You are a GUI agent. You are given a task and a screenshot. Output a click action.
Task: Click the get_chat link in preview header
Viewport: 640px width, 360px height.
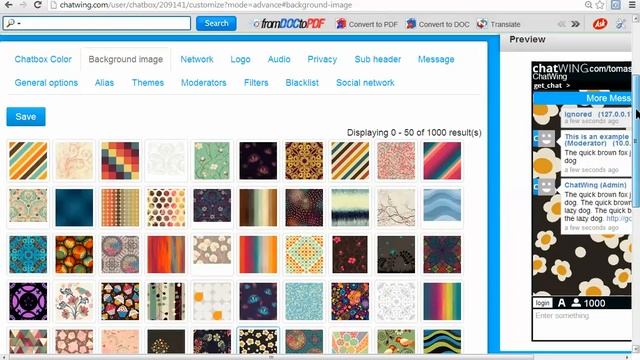coord(551,85)
